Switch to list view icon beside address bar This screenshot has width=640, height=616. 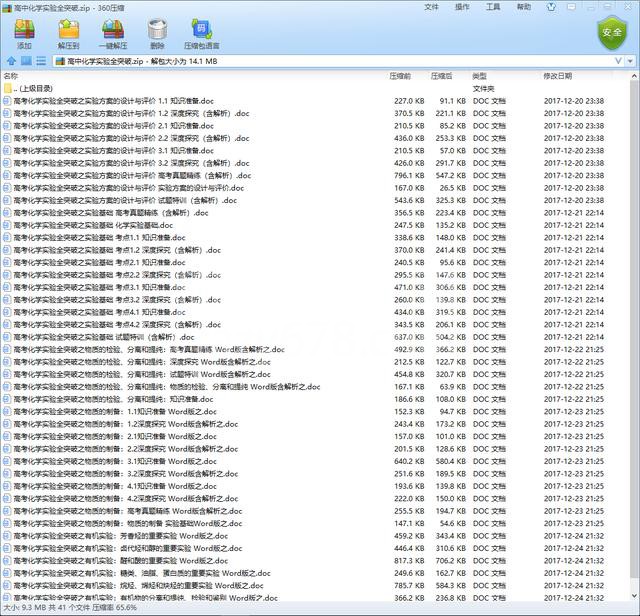pyautogui.click(x=41, y=61)
